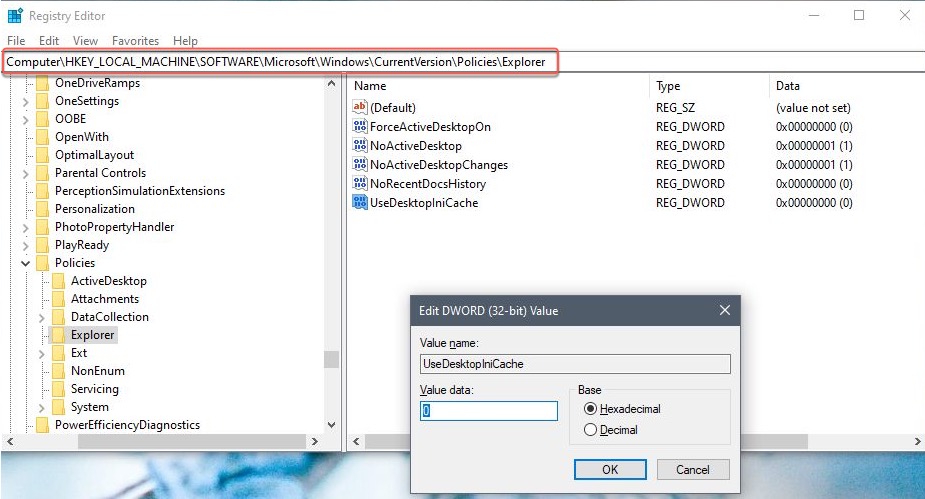Click the DataCollection folder icon

pyautogui.click(x=58, y=317)
